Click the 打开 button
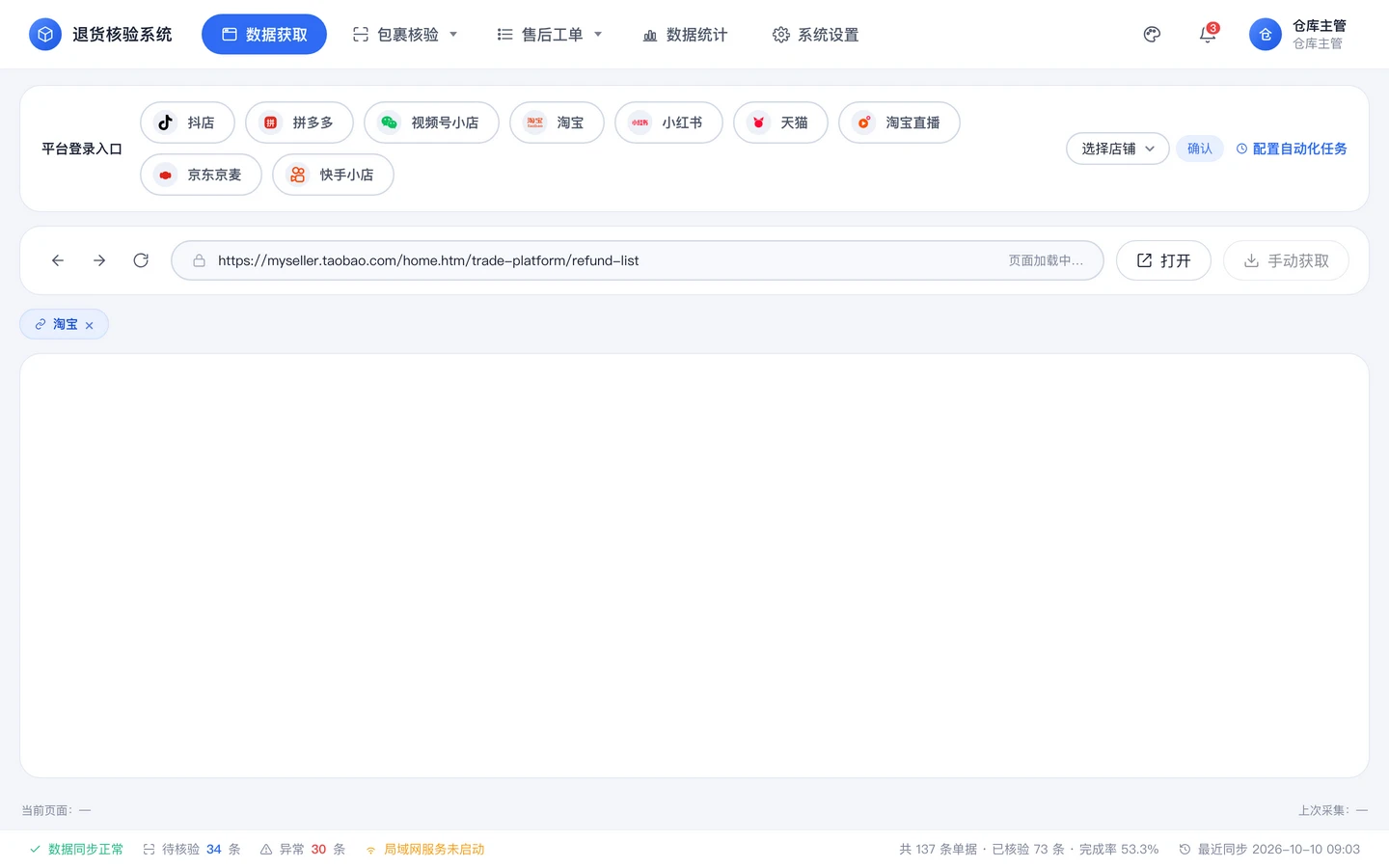 1163,260
